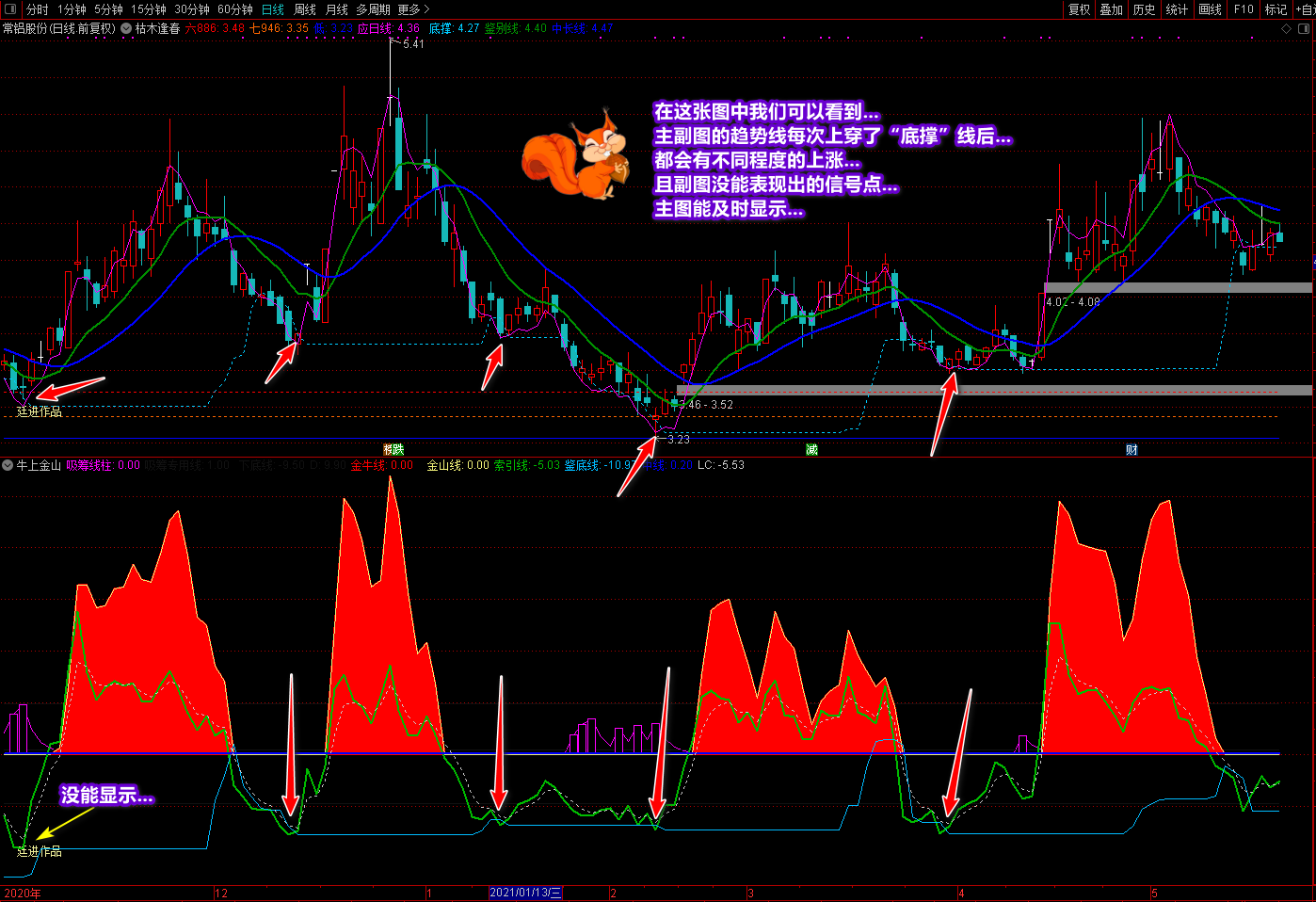This screenshot has height=902, width=1316.
Task: Click 统计 statistics button
Action: coord(1177,9)
